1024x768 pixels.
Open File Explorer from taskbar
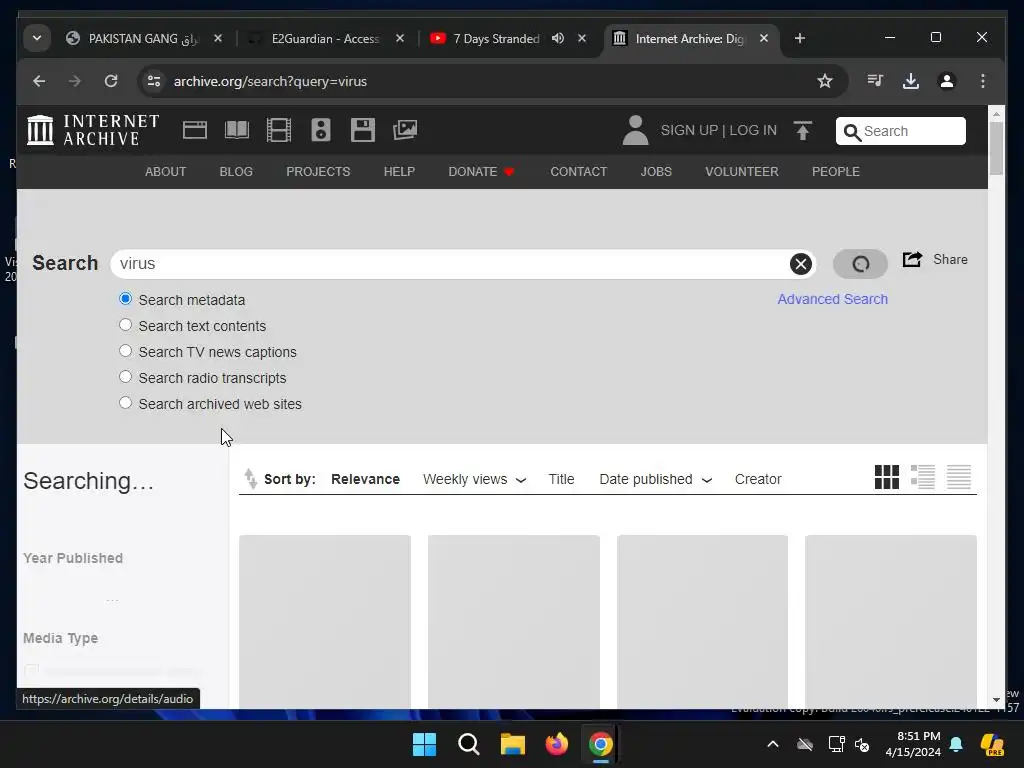(513, 744)
